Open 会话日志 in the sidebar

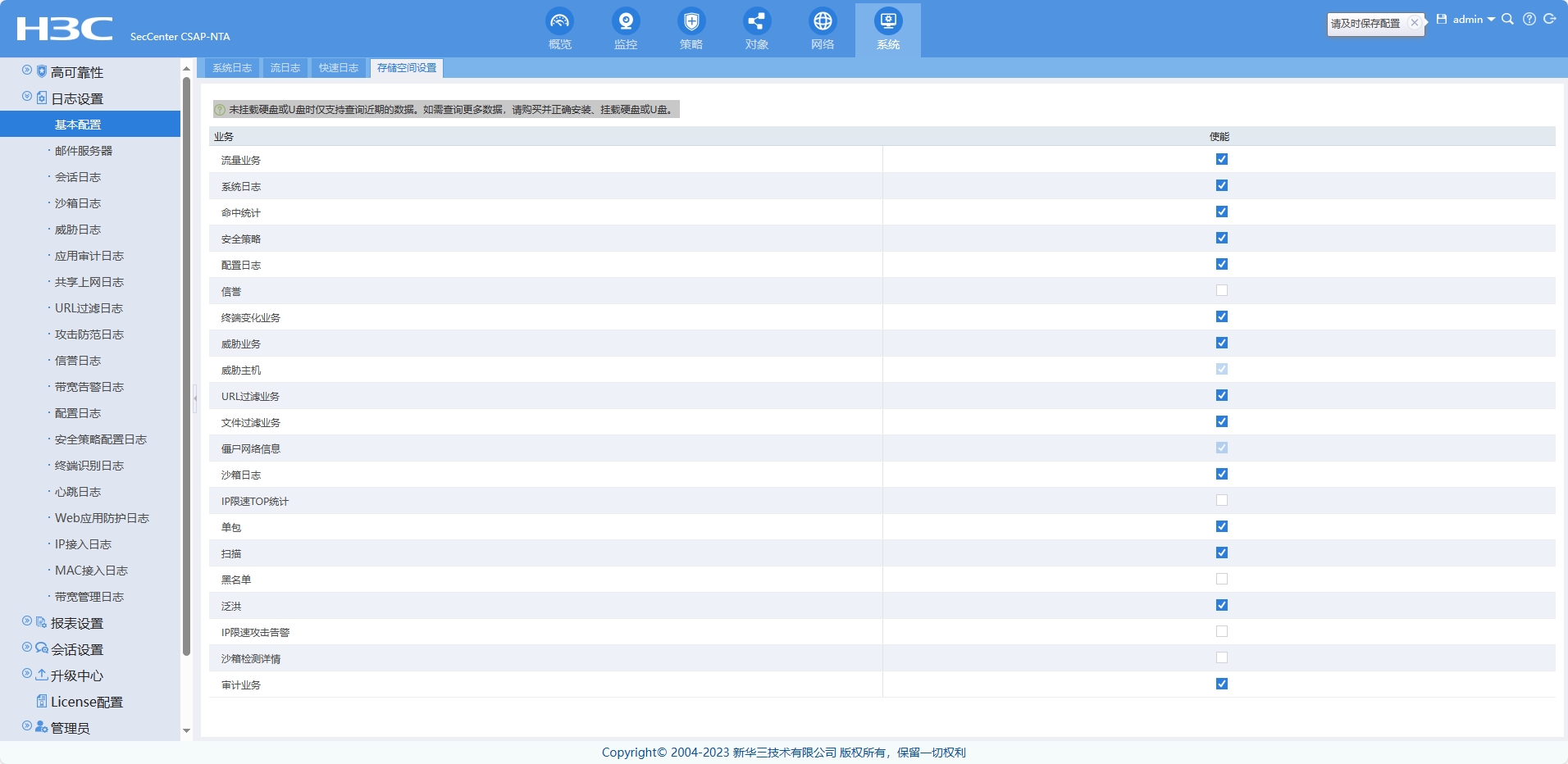pyautogui.click(x=78, y=177)
